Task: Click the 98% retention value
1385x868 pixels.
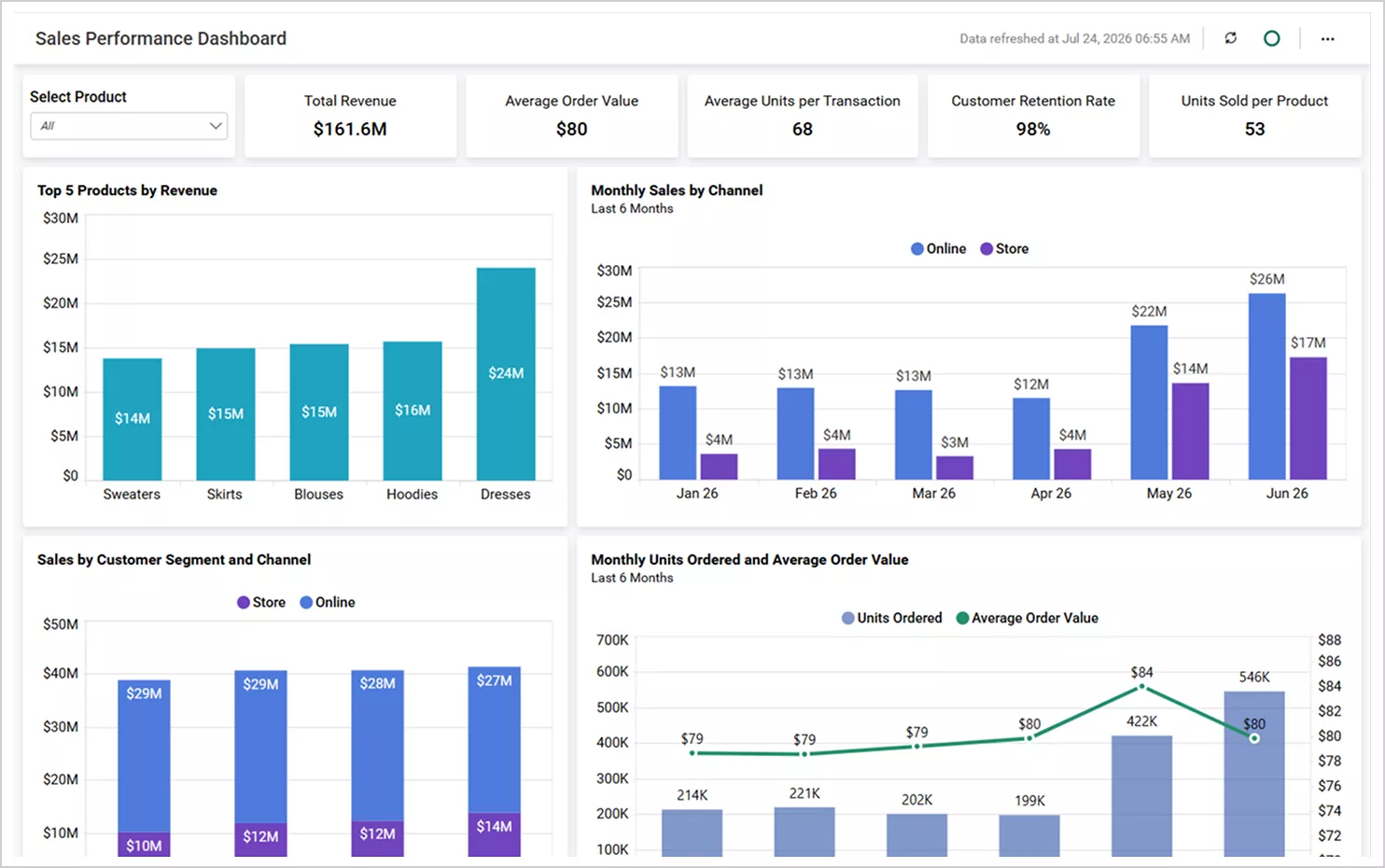Action: [x=1033, y=129]
